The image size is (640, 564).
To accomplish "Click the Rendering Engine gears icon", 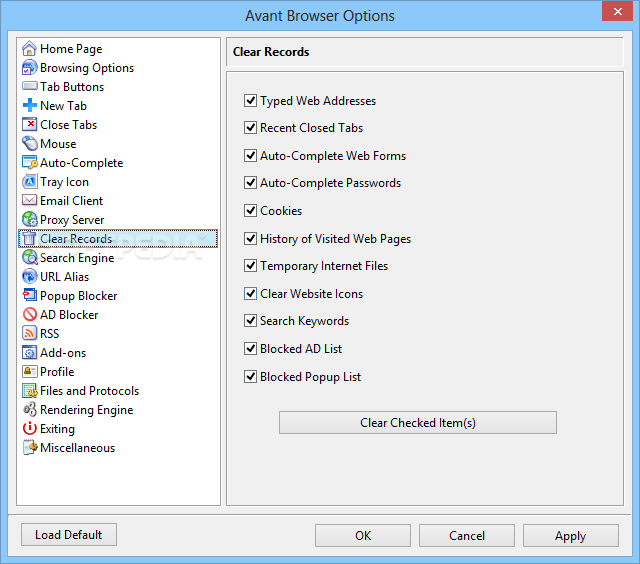I will click(29, 409).
